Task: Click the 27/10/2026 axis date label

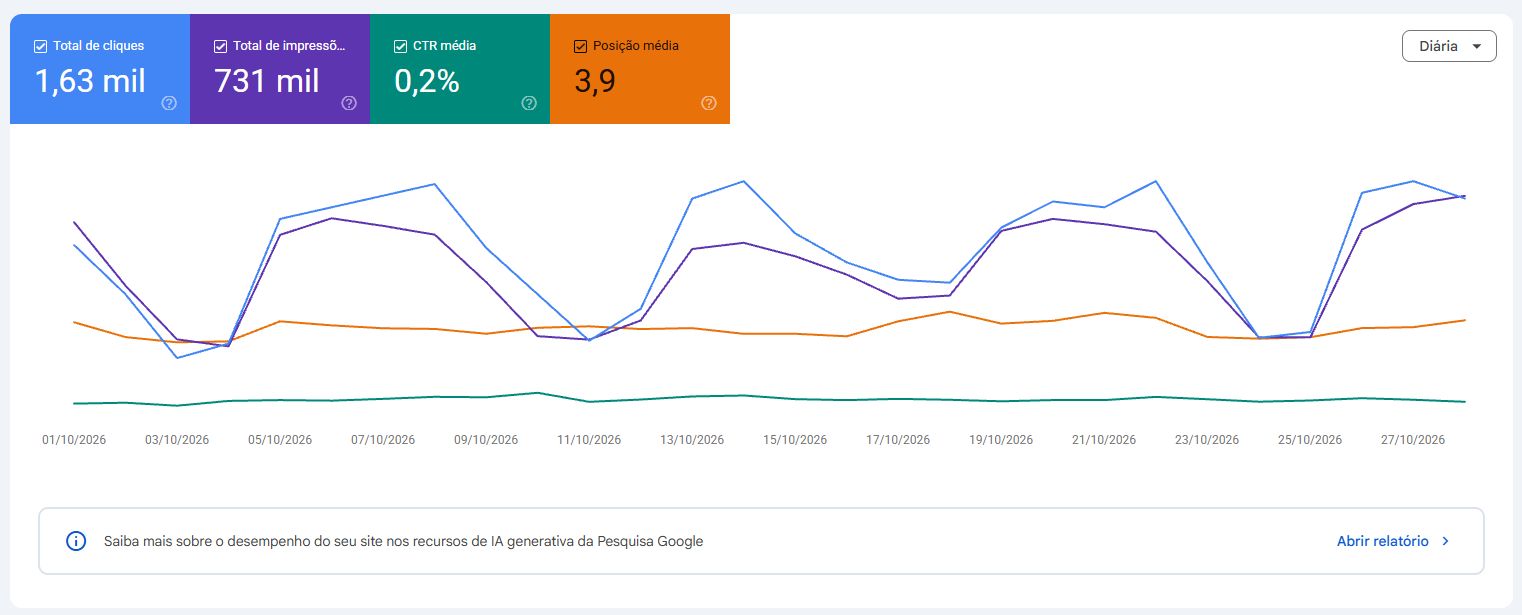Action: coord(1413,440)
